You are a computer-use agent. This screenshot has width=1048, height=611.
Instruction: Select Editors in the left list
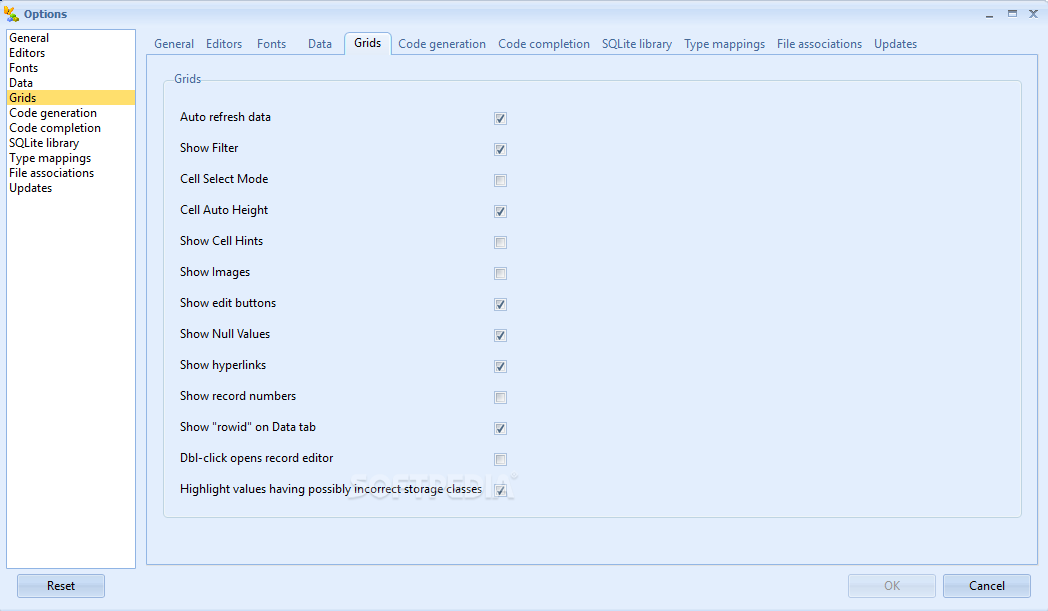[27, 53]
